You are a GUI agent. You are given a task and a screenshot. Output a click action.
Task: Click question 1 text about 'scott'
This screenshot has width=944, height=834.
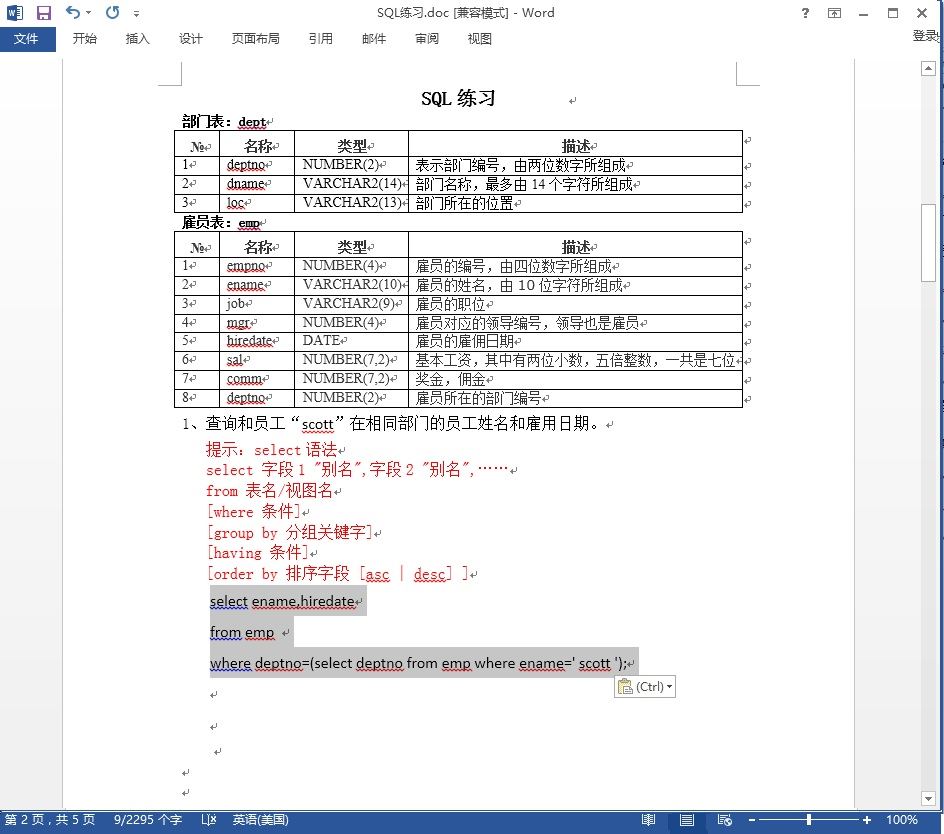click(x=391, y=424)
